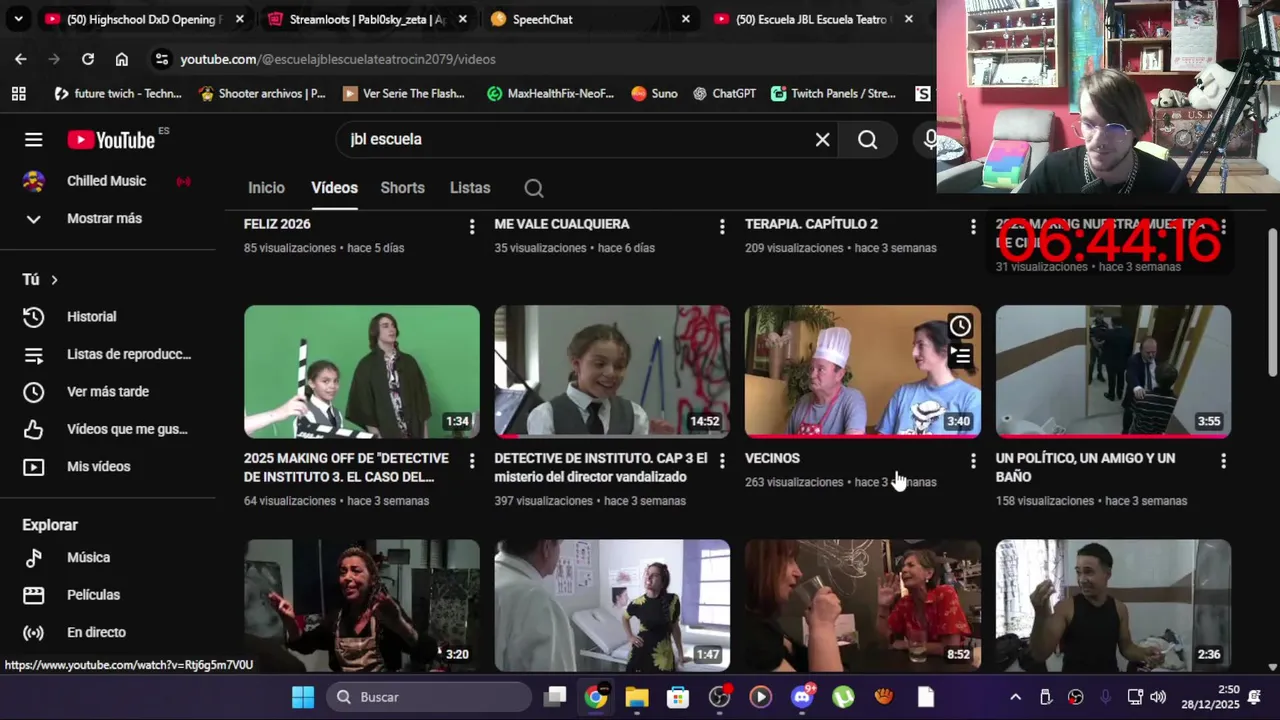This screenshot has width=1280, height=720.
Task: Close the SpeechChat browser tab
Action: point(685,19)
